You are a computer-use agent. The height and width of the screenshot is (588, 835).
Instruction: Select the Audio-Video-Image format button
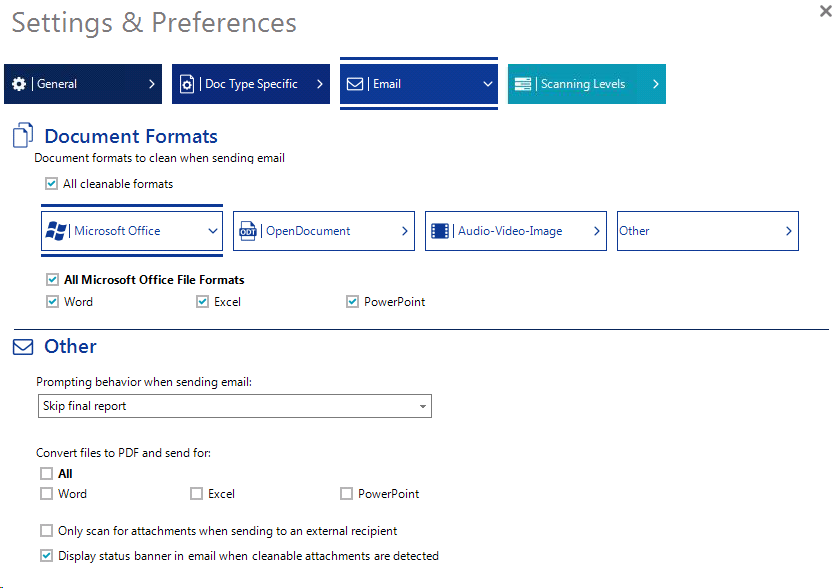pyautogui.click(x=515, y=231)
